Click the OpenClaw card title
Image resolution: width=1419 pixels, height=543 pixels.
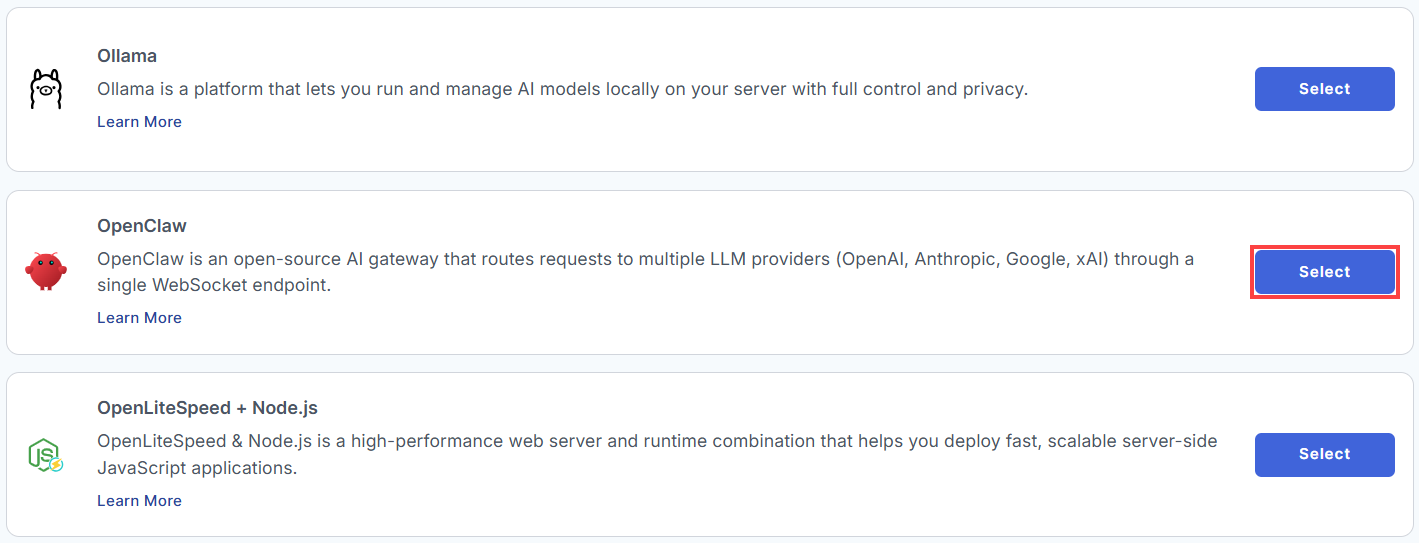(142, 226)
